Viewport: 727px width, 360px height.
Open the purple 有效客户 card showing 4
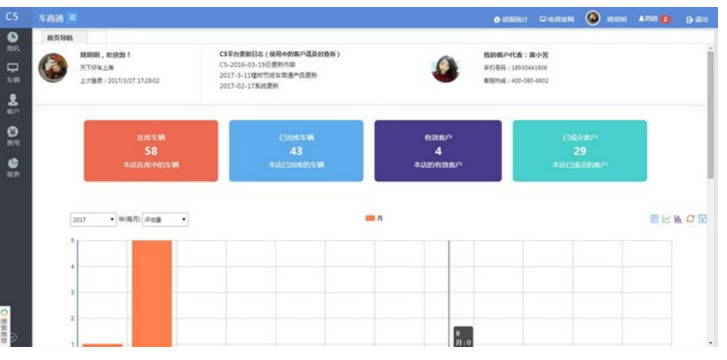click(438, 151)
